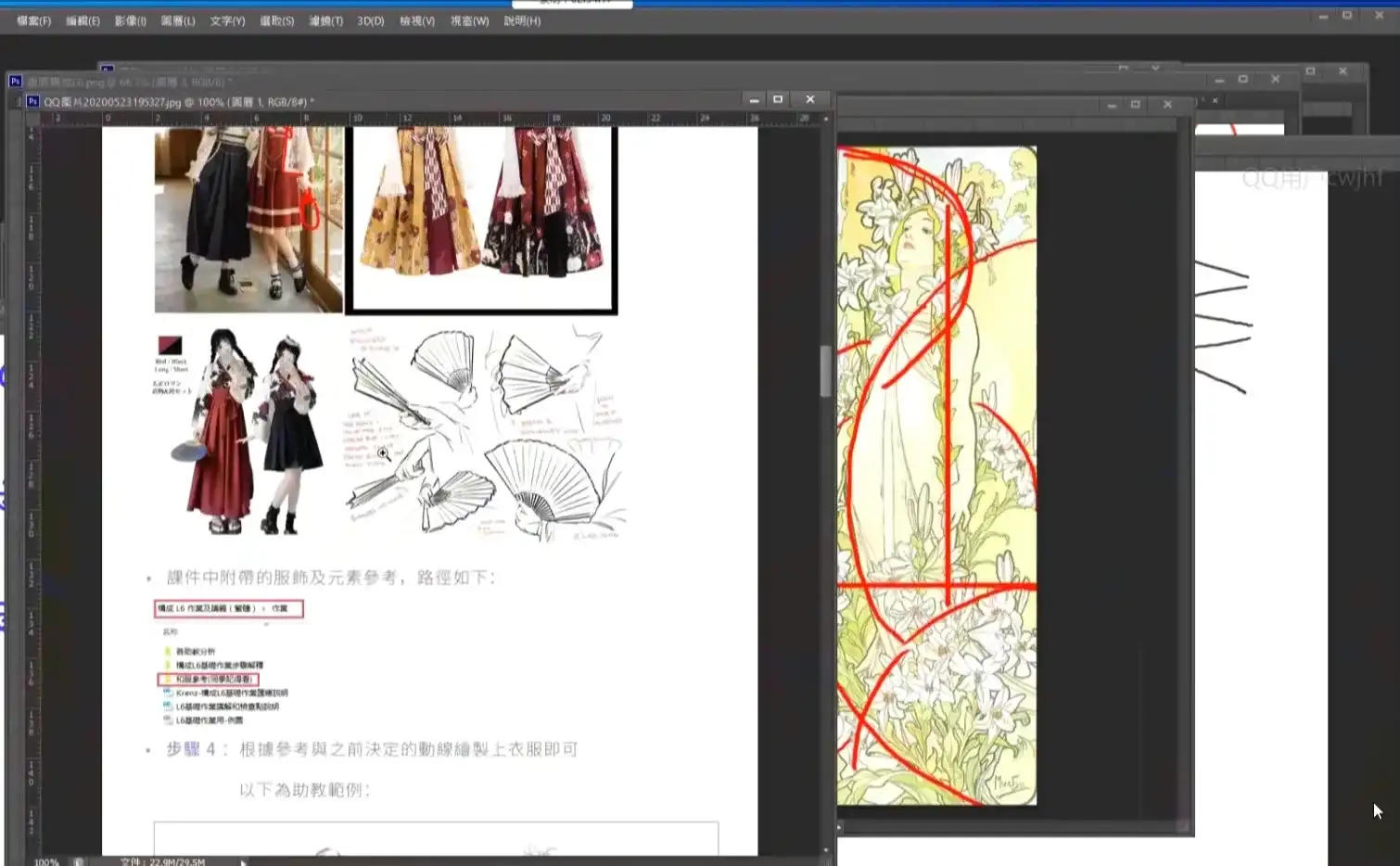Open the 檔案(F) menu
This screenshot has height=866, width=1400.
pos(32,20)
